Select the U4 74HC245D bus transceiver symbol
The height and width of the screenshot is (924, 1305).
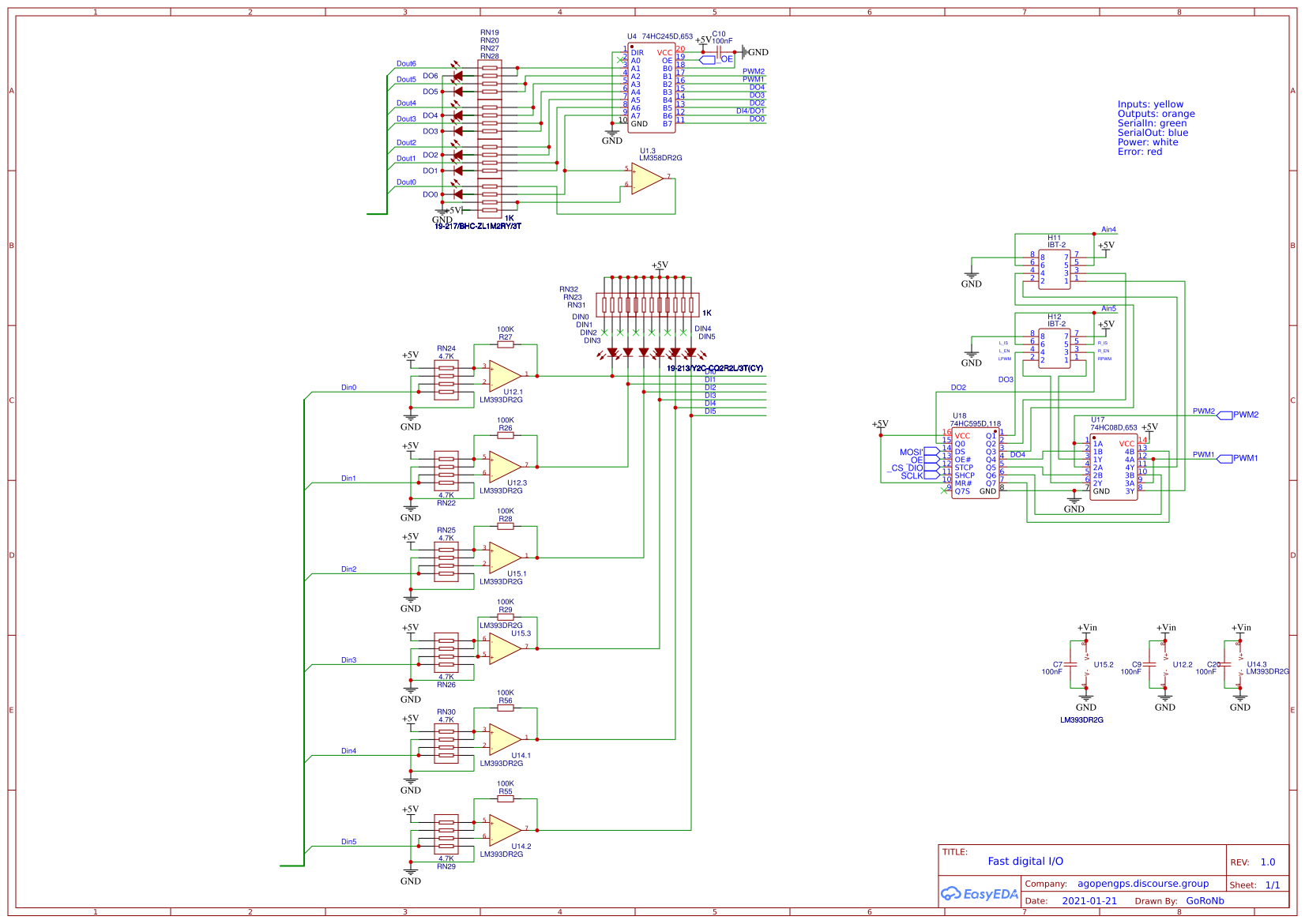click(x=653, y=87)
